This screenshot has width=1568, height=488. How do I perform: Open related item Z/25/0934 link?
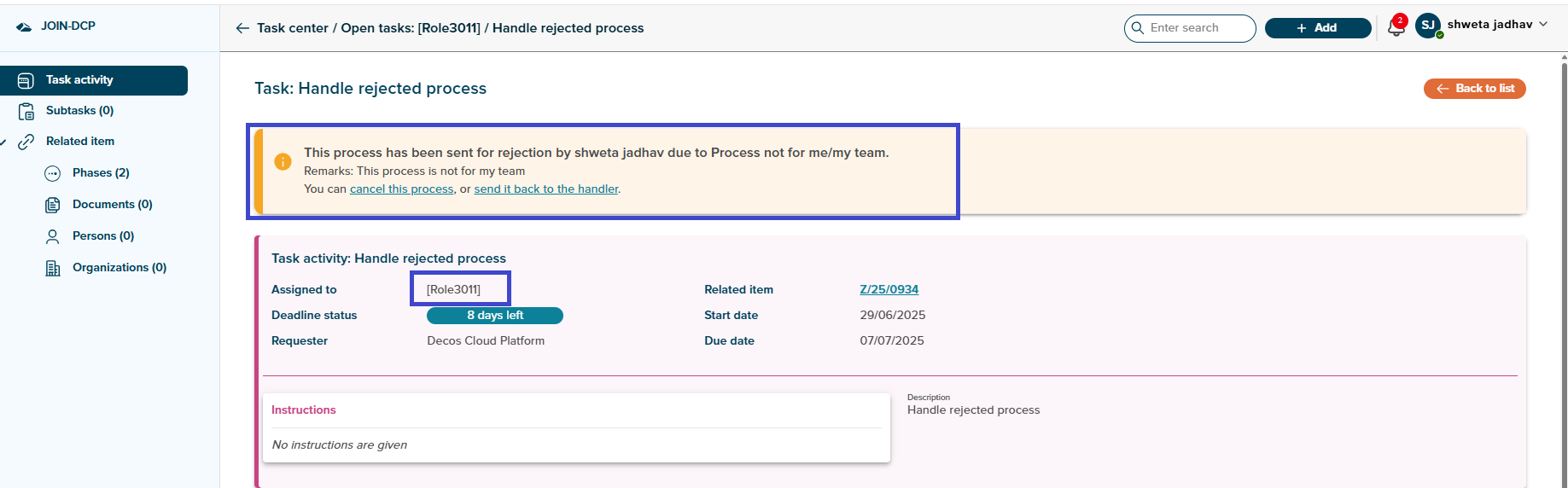pos(889,290)
